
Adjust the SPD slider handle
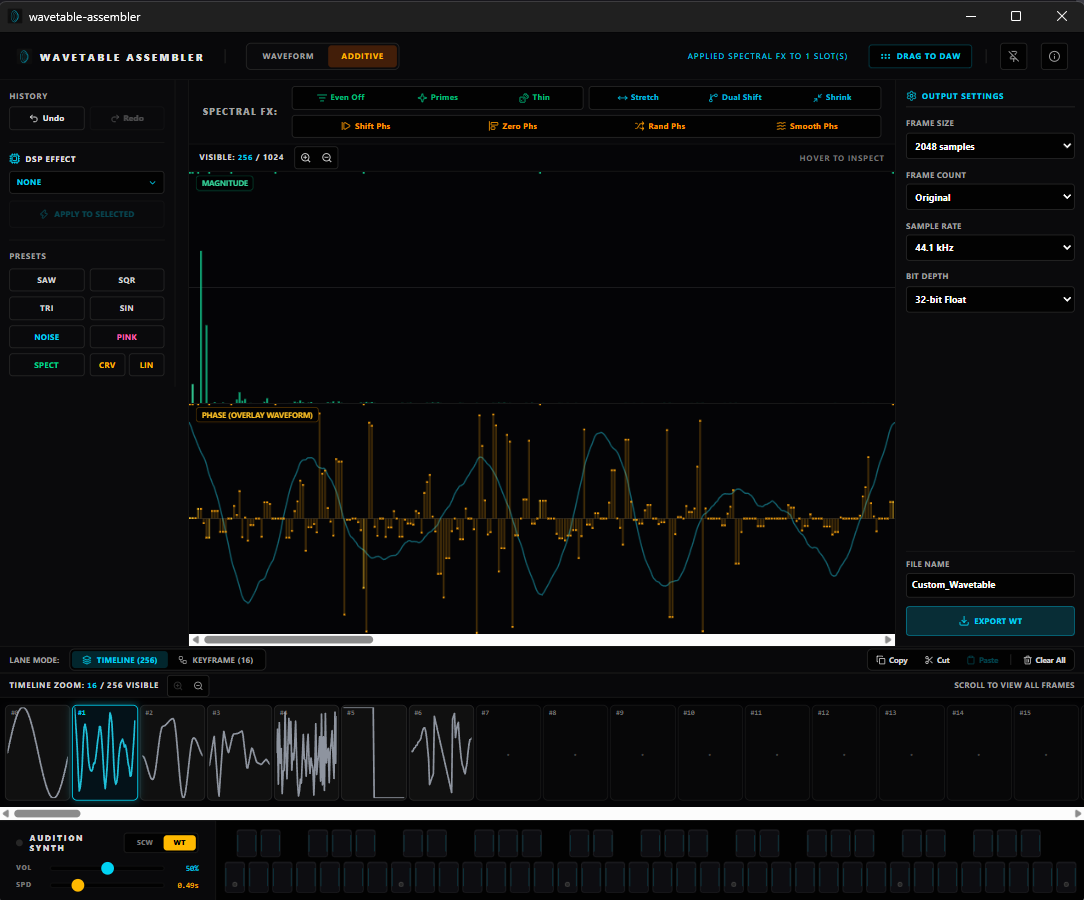pos(77,885)
